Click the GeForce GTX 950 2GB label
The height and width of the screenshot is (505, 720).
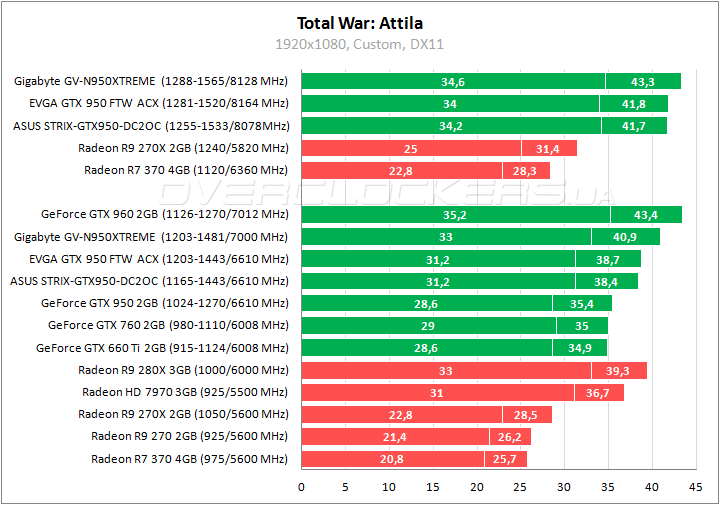(164, 303)
